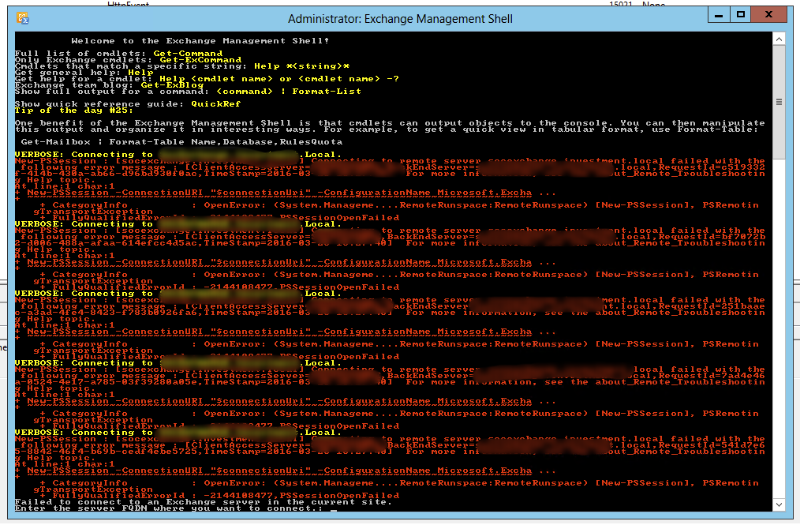The image size is (800, 525).
Task: Click the first 'VERBOSE: Connecting to' line
Action: pos(85,154)
